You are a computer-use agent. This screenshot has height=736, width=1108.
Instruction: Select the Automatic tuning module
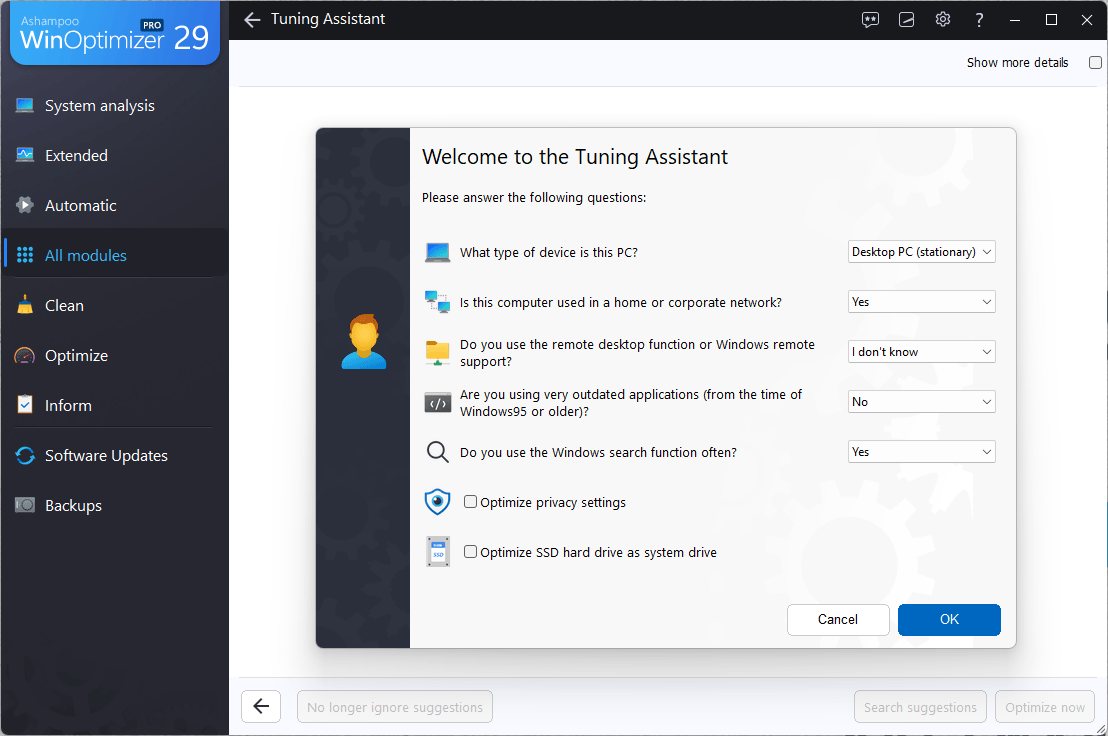[x=78, y=205]
